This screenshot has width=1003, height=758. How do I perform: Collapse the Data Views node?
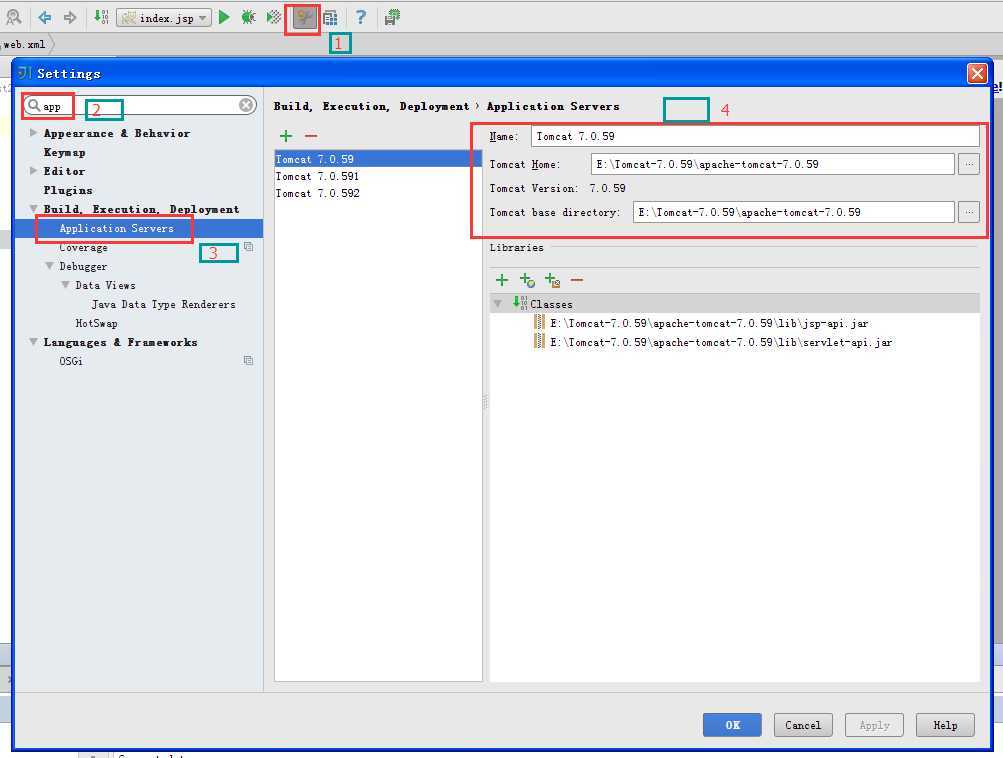coord(65,285)
